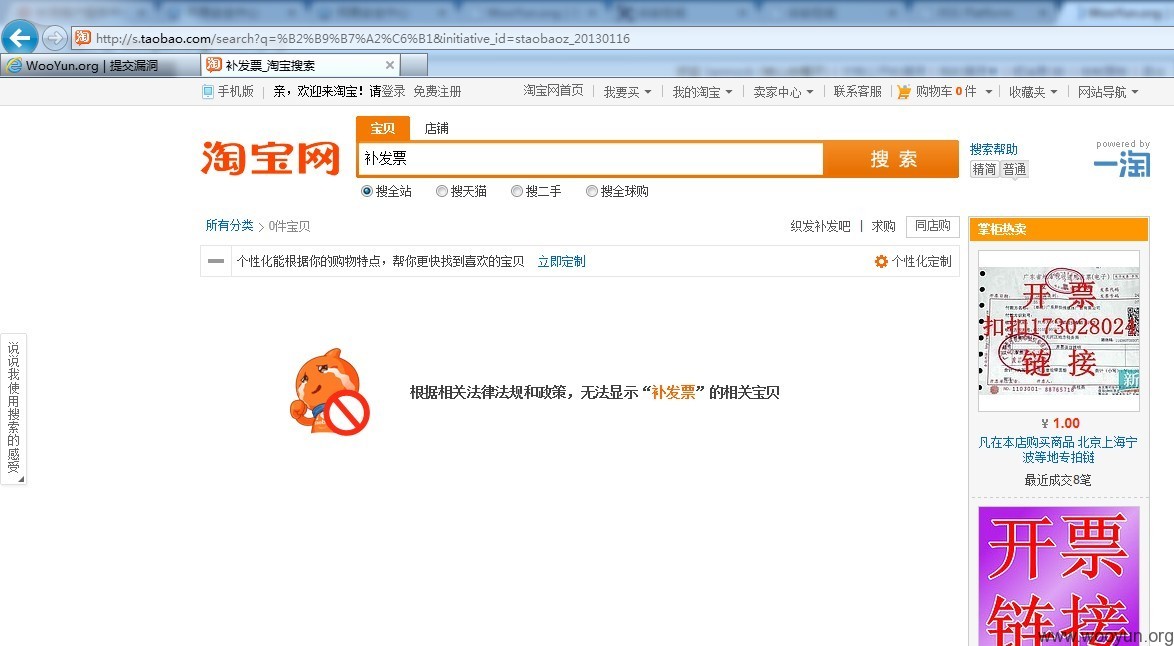Click the 免费注册 link
This screenshot has width=1174, height=646.
[437, 91]
